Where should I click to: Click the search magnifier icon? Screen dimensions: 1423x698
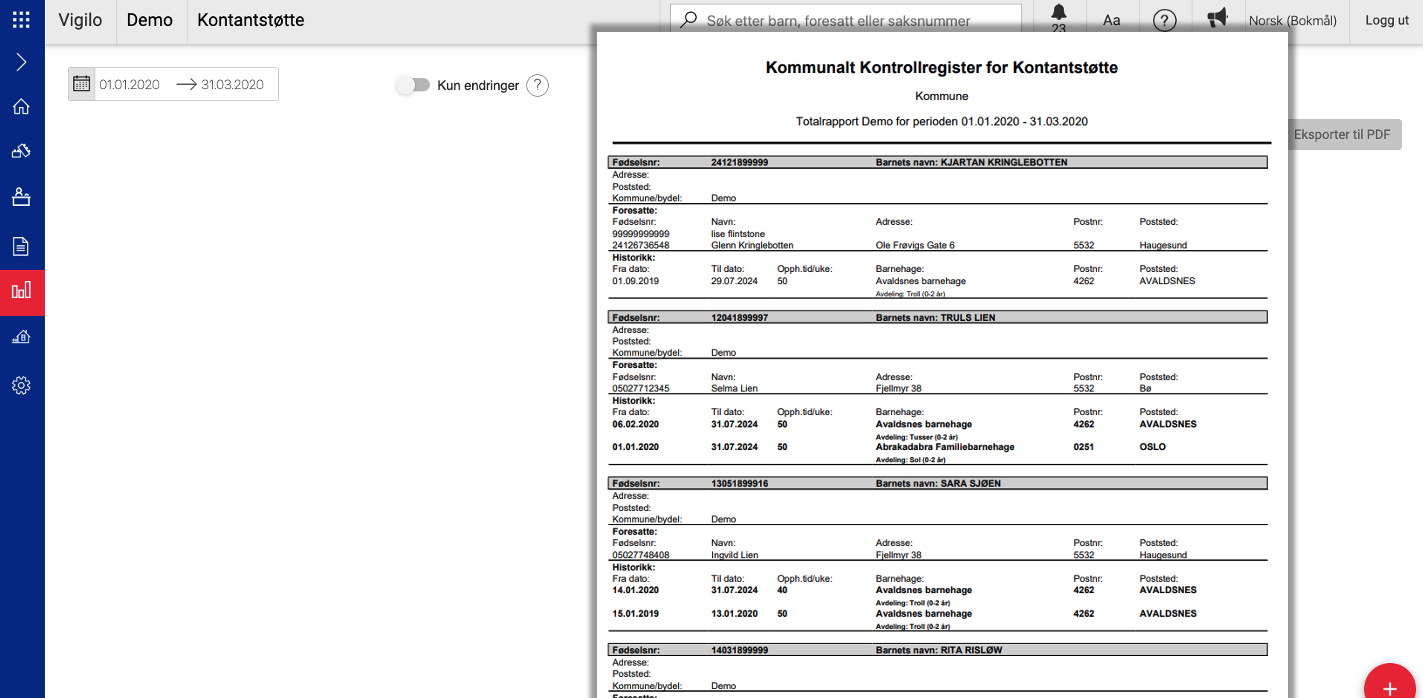tap(689, 20)
